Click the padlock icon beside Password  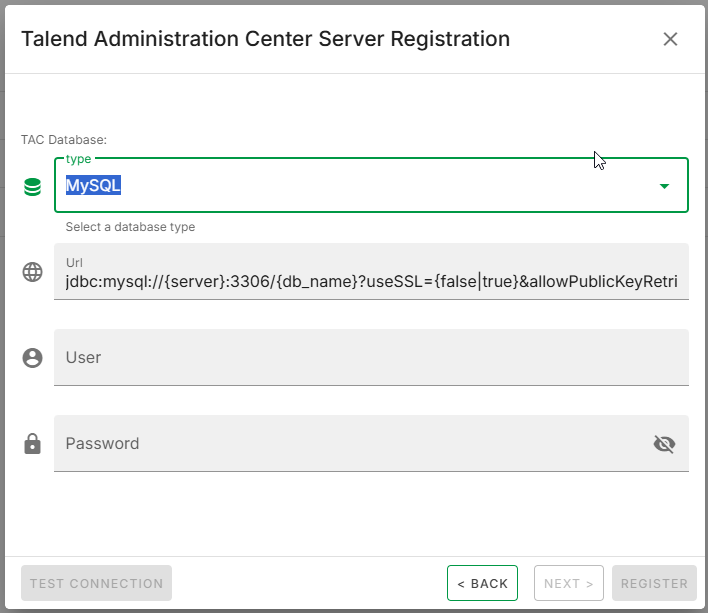pyautogui.click(x=32, y=444)
